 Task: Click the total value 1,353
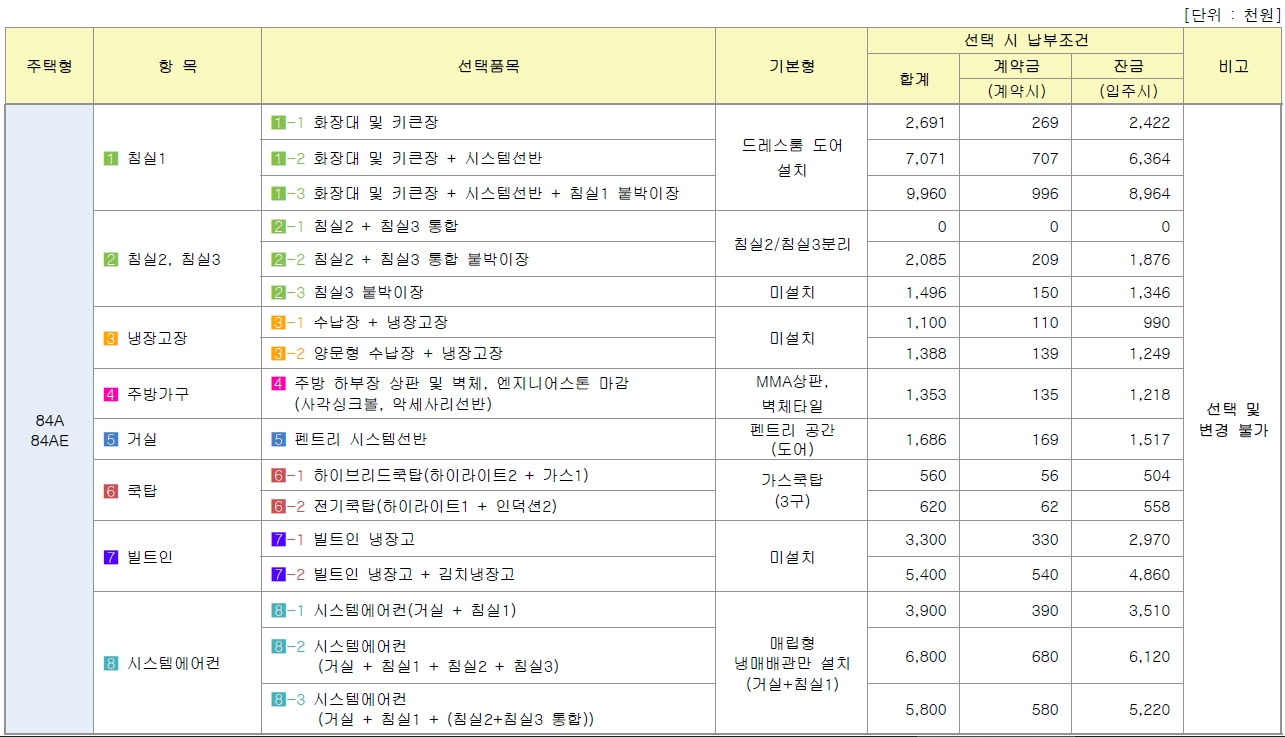pos(925,394)
